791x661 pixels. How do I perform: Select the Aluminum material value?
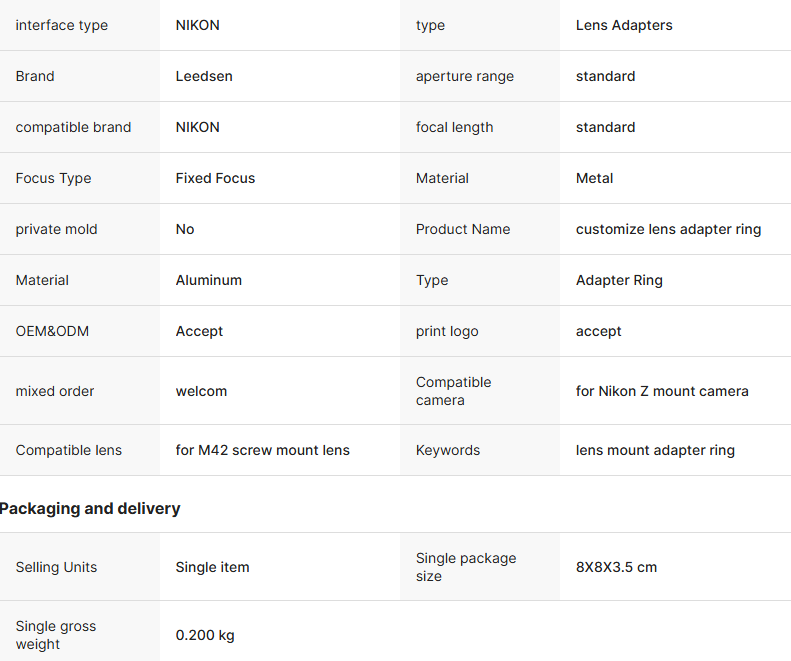[209, 280]
